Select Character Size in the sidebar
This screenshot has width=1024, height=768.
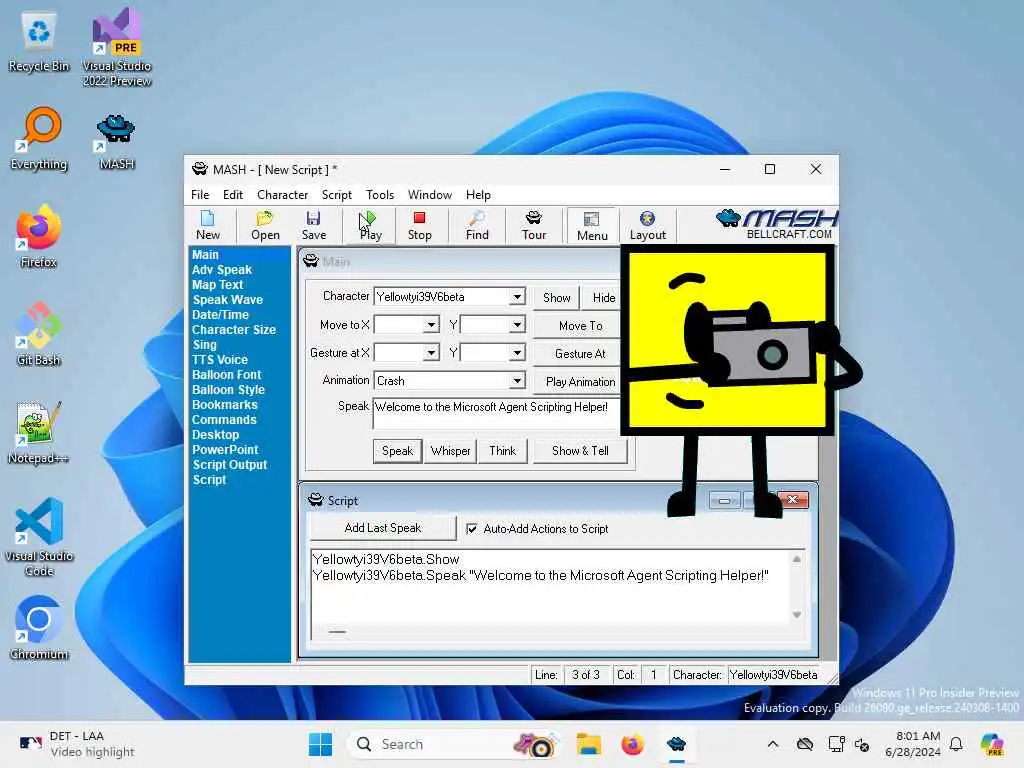[x=234, y=330]
